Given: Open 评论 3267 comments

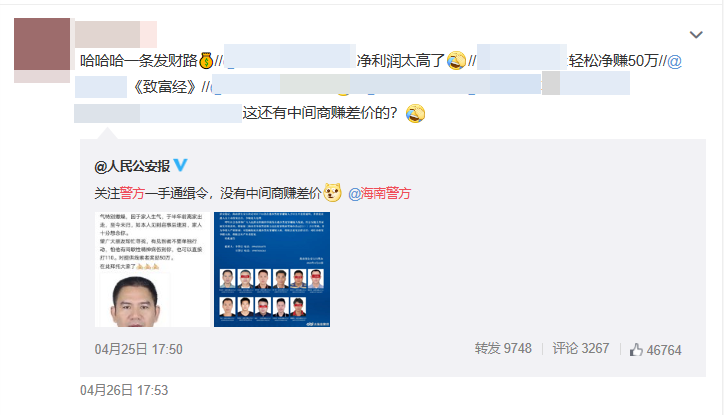Looking at the screenshot, I should point(580,349).
